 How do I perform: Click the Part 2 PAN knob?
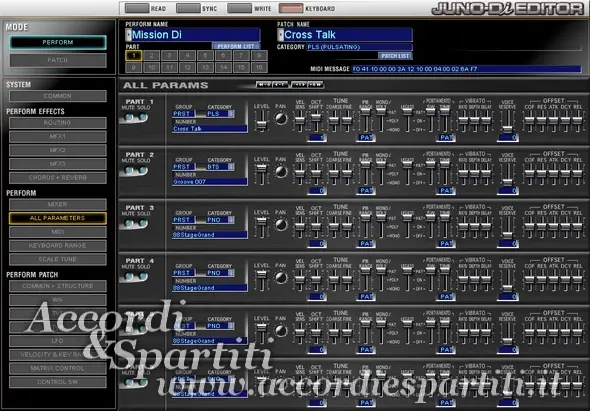coord(281,172)
